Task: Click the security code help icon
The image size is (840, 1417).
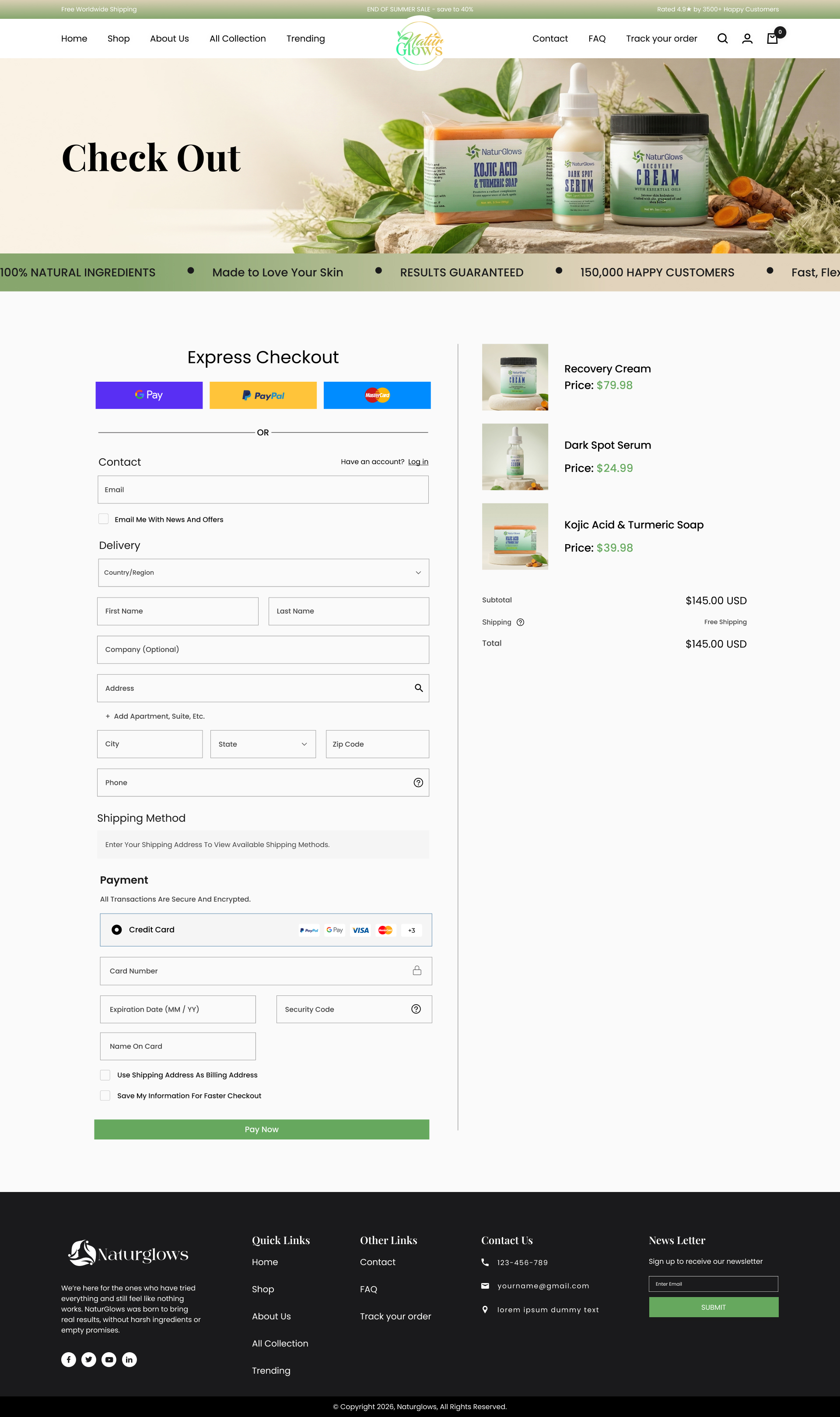Action: (x=416, y=1009)
